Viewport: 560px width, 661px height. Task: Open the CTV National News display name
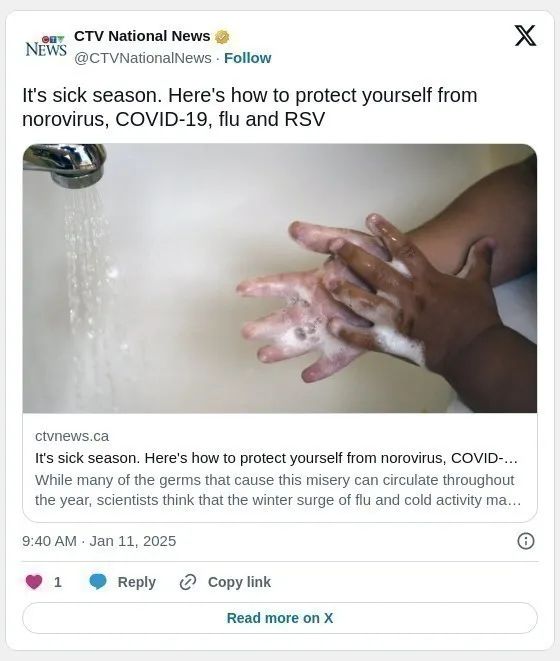tap(142, 36)
